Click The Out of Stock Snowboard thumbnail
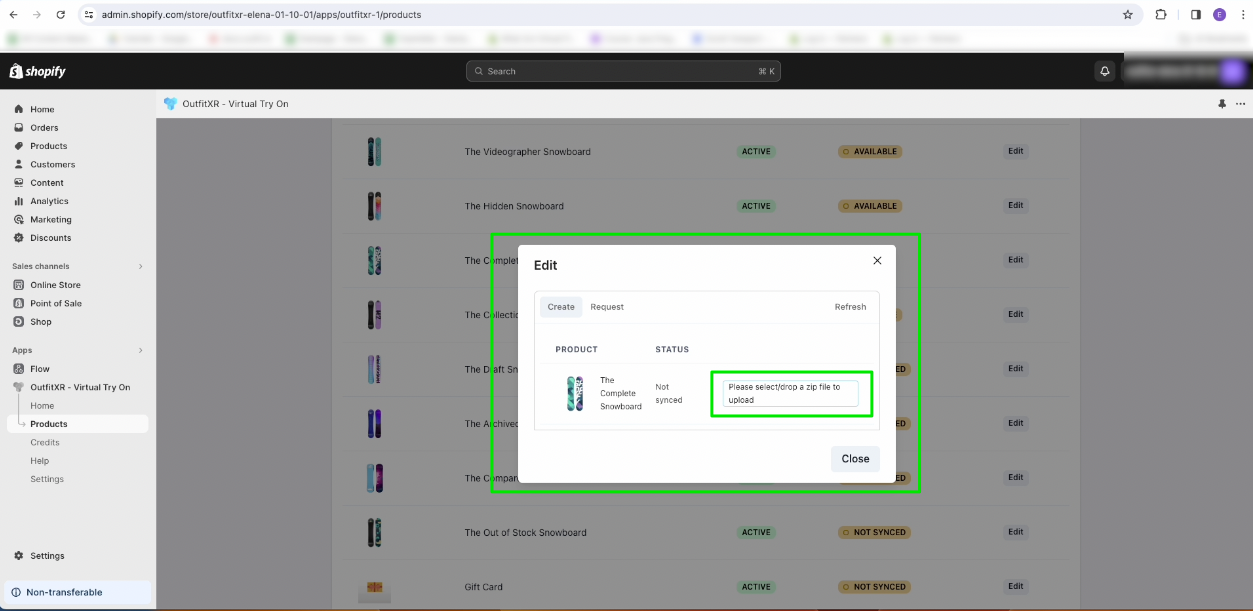The width and height of the screenshot is (1253, 611). pyautogui.click(x=374, y=533)
